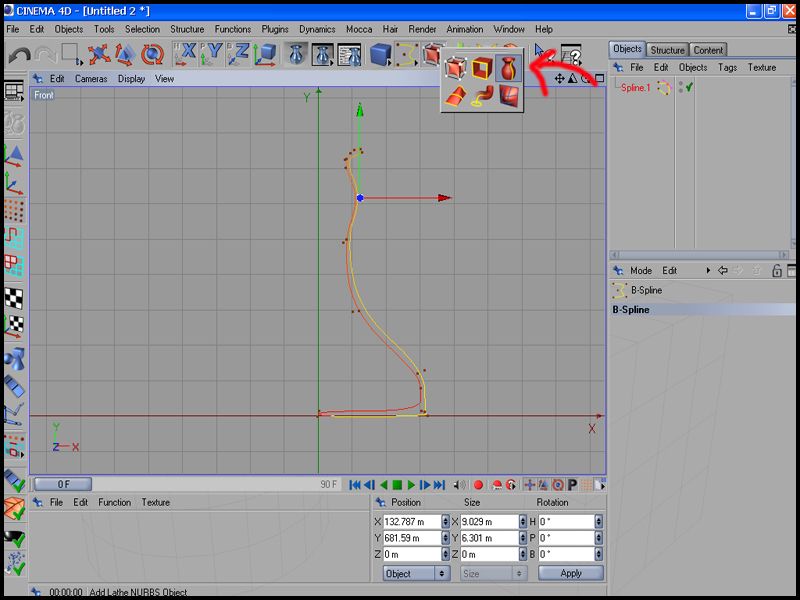Viewport: 800px width, 600px height.
Task: Choose the Extrude NURBS icon in popup
Action: 482,69
